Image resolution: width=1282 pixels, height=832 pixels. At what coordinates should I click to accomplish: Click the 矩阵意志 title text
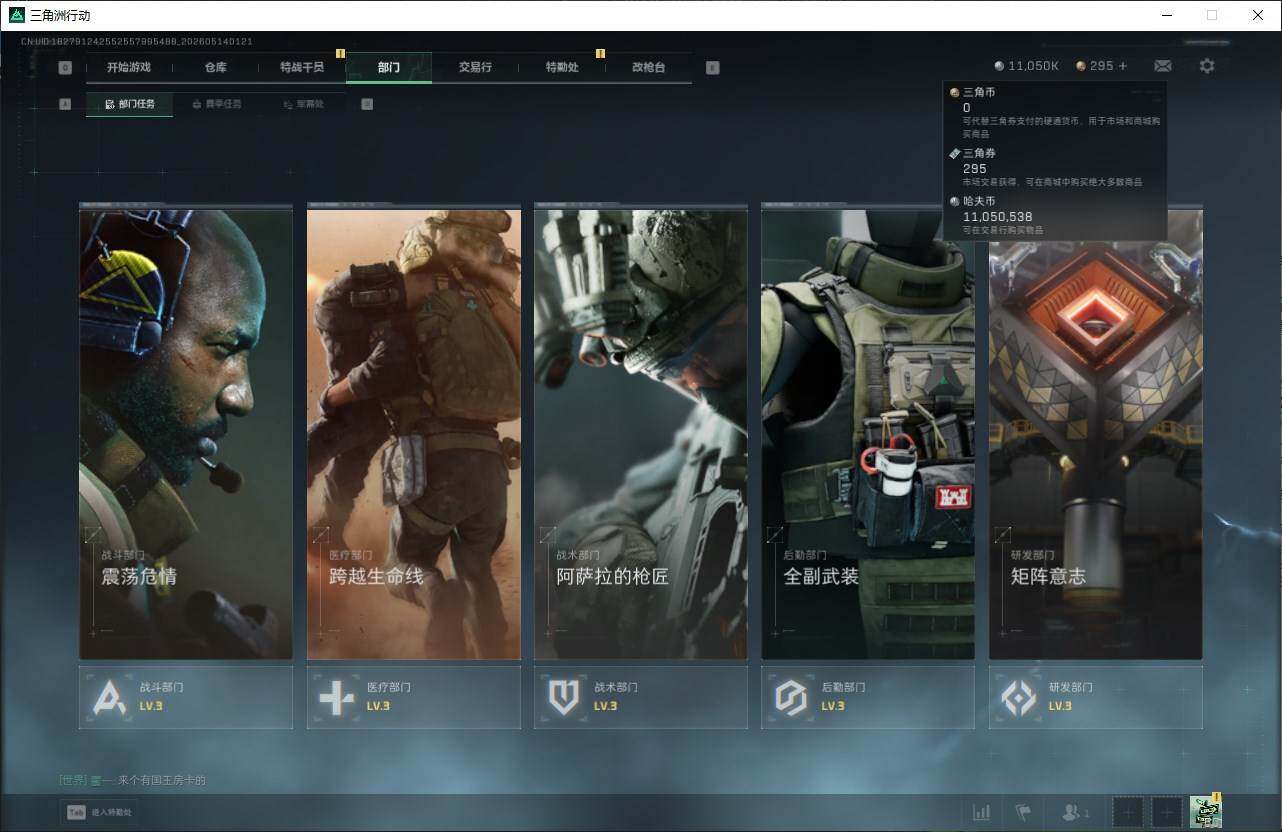click(1048, 577)
